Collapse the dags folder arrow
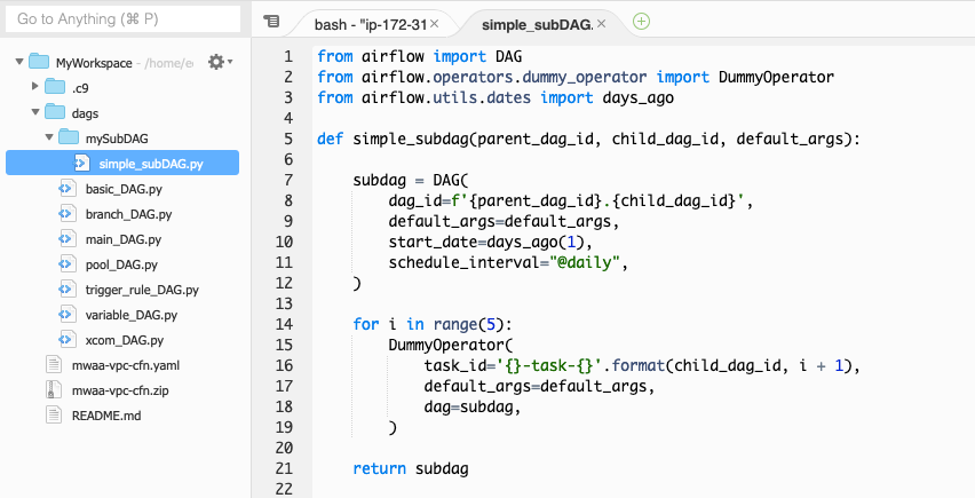 tap(35, 113)
